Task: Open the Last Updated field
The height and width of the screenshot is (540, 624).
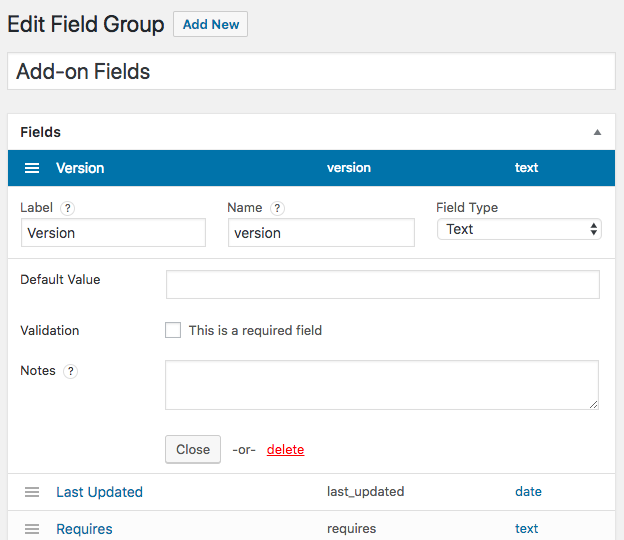Action: tap(99, 492)
